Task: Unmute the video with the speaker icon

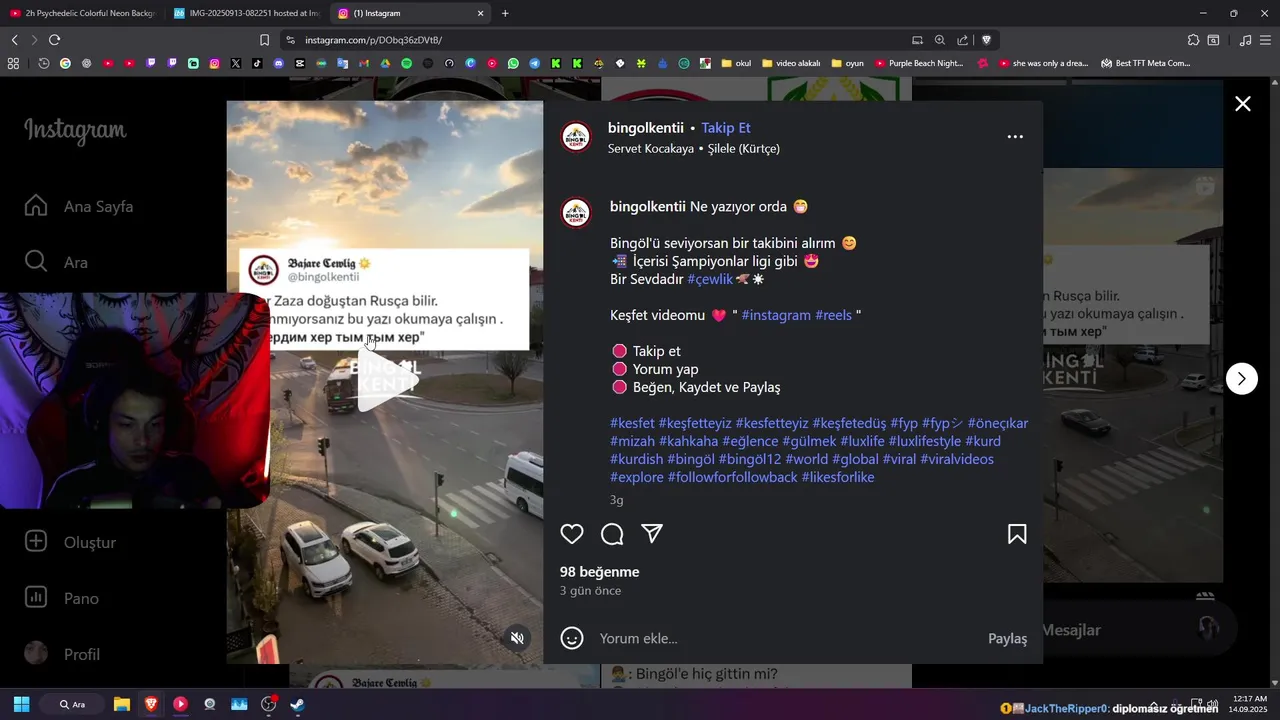Action: tap(517, 638)
